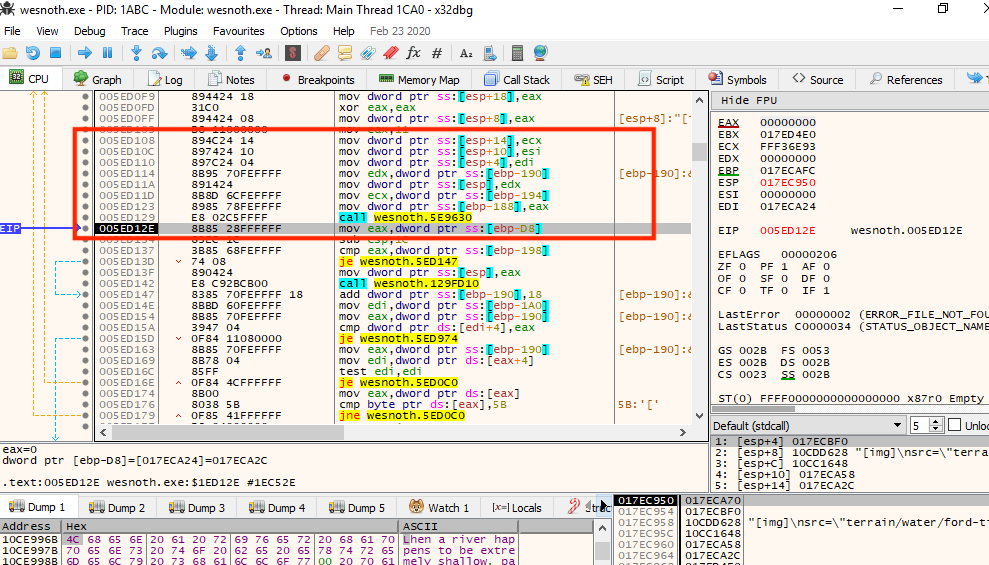Open the Debug menu
Viewport: 989px width, 565px height.
coord(90,31)
